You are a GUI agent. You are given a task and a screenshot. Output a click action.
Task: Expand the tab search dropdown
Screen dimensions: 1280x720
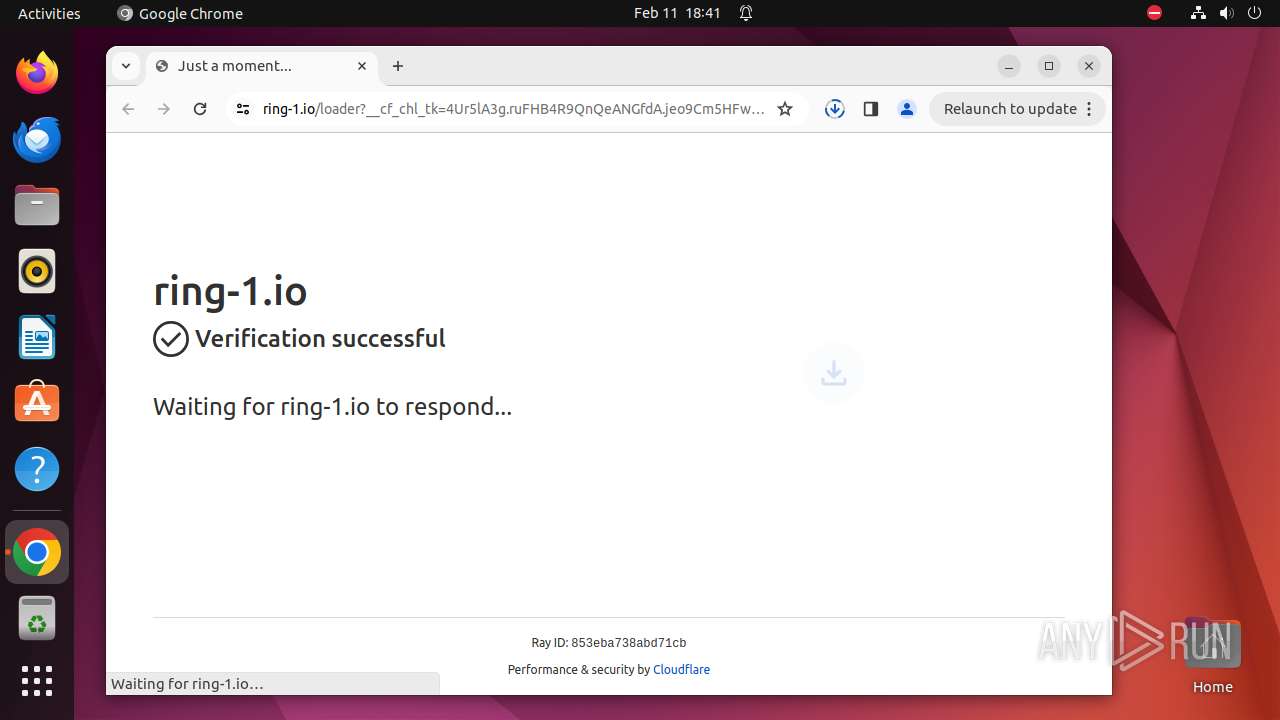126,66
